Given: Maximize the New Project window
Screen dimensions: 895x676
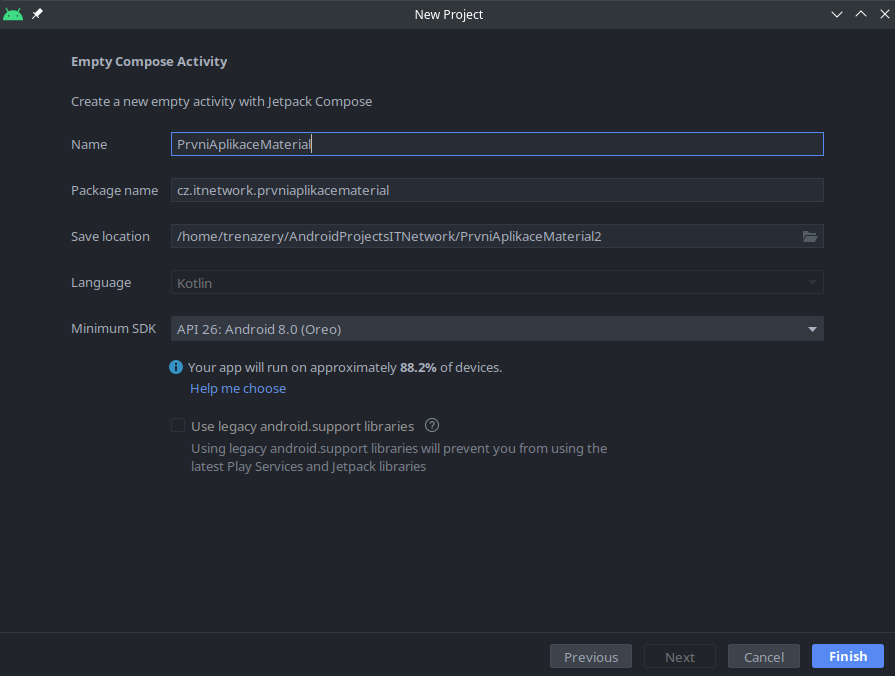Looking at the screenshot, I should coord(860,14).
